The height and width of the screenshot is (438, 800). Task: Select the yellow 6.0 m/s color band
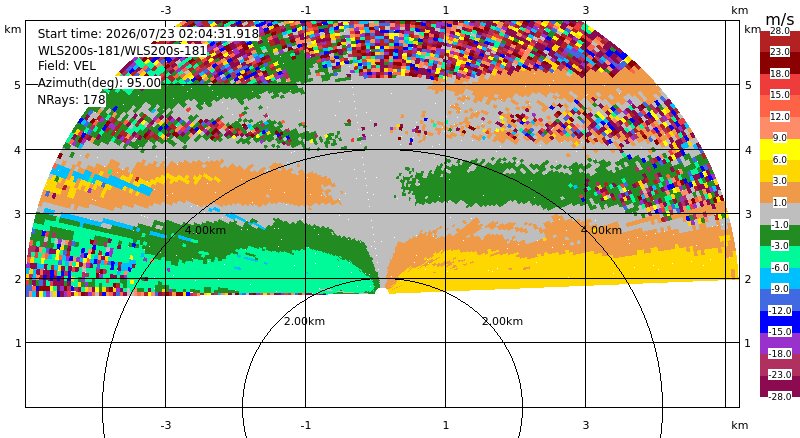point(780,149)
